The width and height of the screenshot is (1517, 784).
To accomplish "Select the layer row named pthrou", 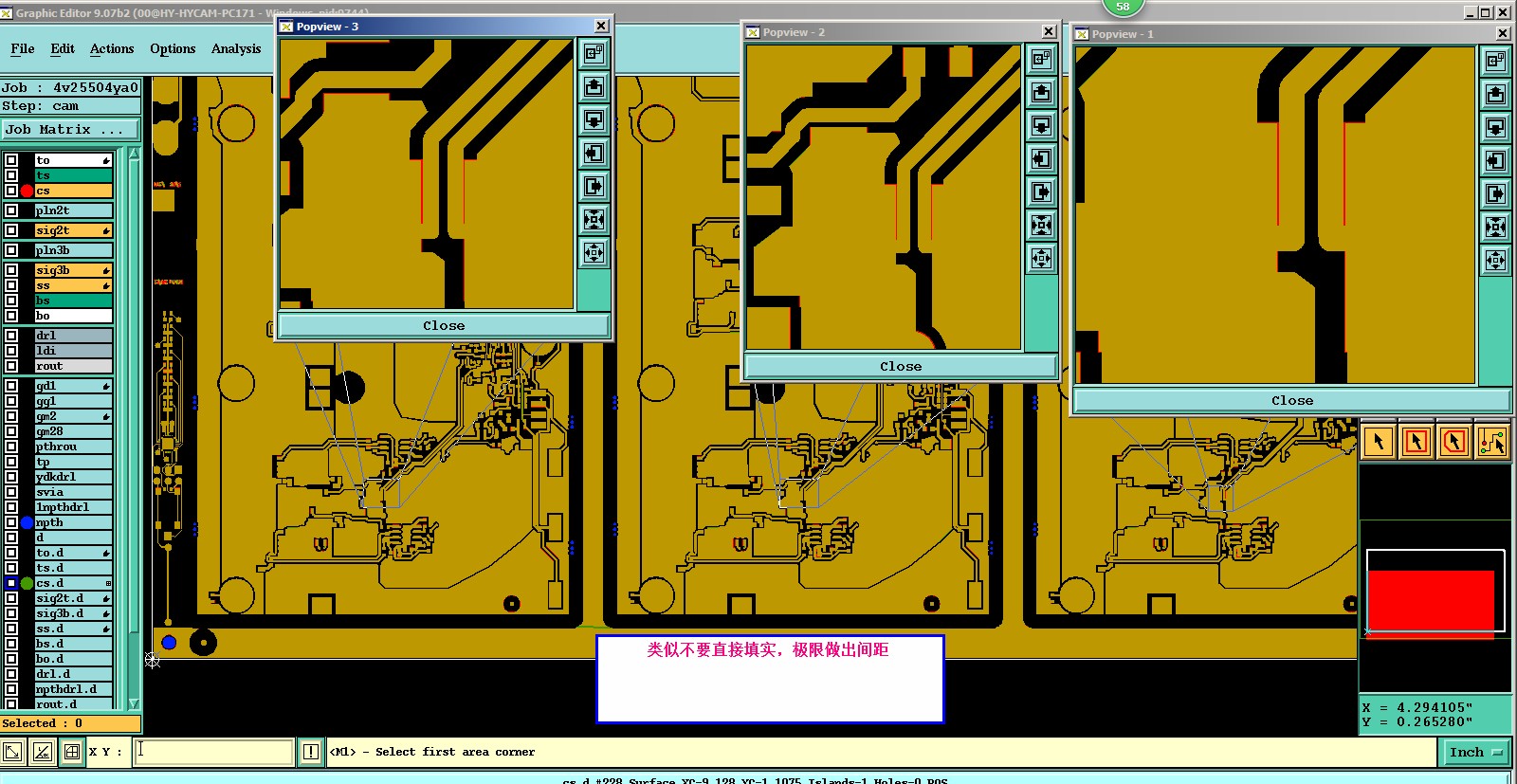I will pyautogui.click(x=74, y=447).
